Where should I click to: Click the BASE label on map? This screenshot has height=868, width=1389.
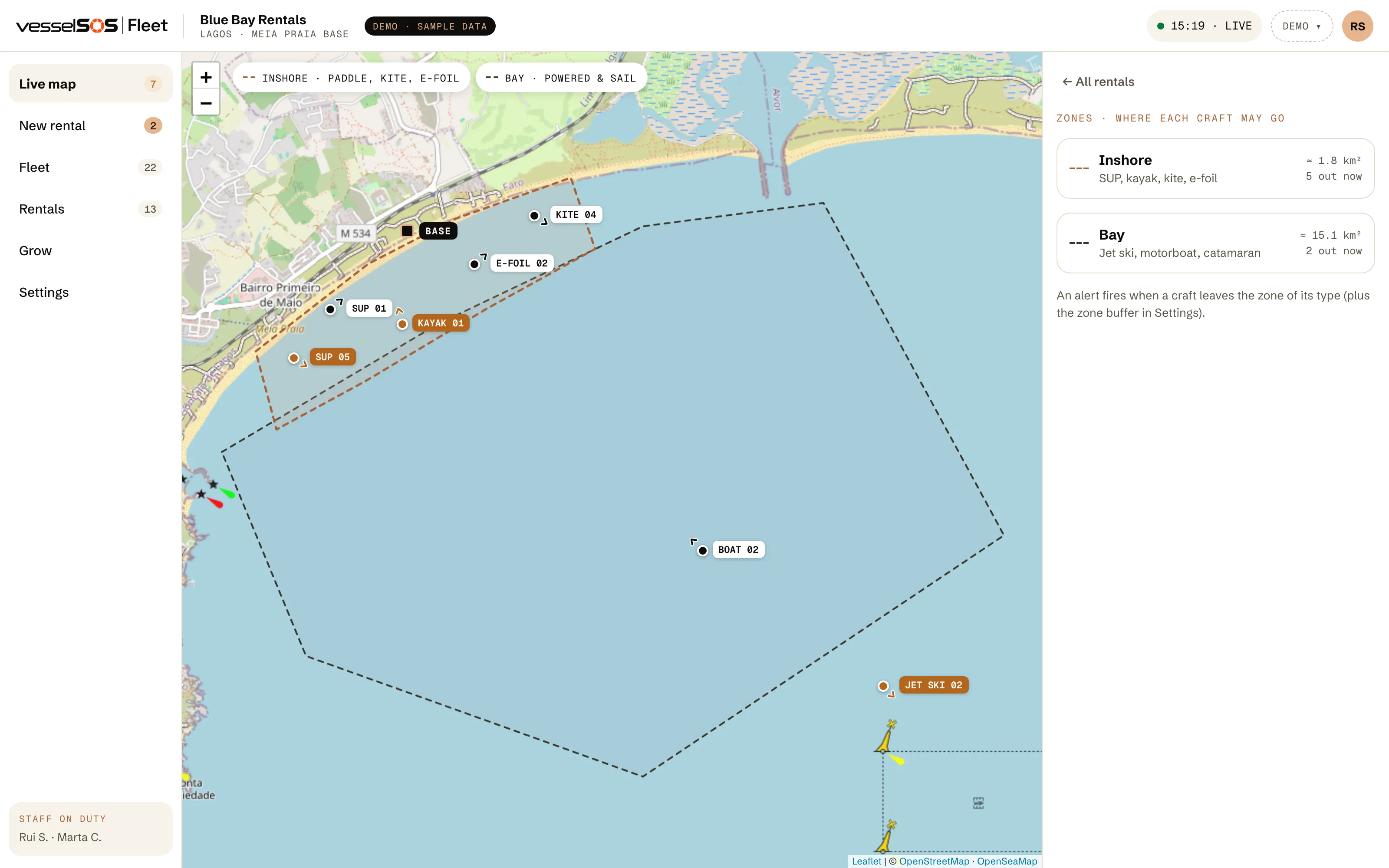[438, 231]
